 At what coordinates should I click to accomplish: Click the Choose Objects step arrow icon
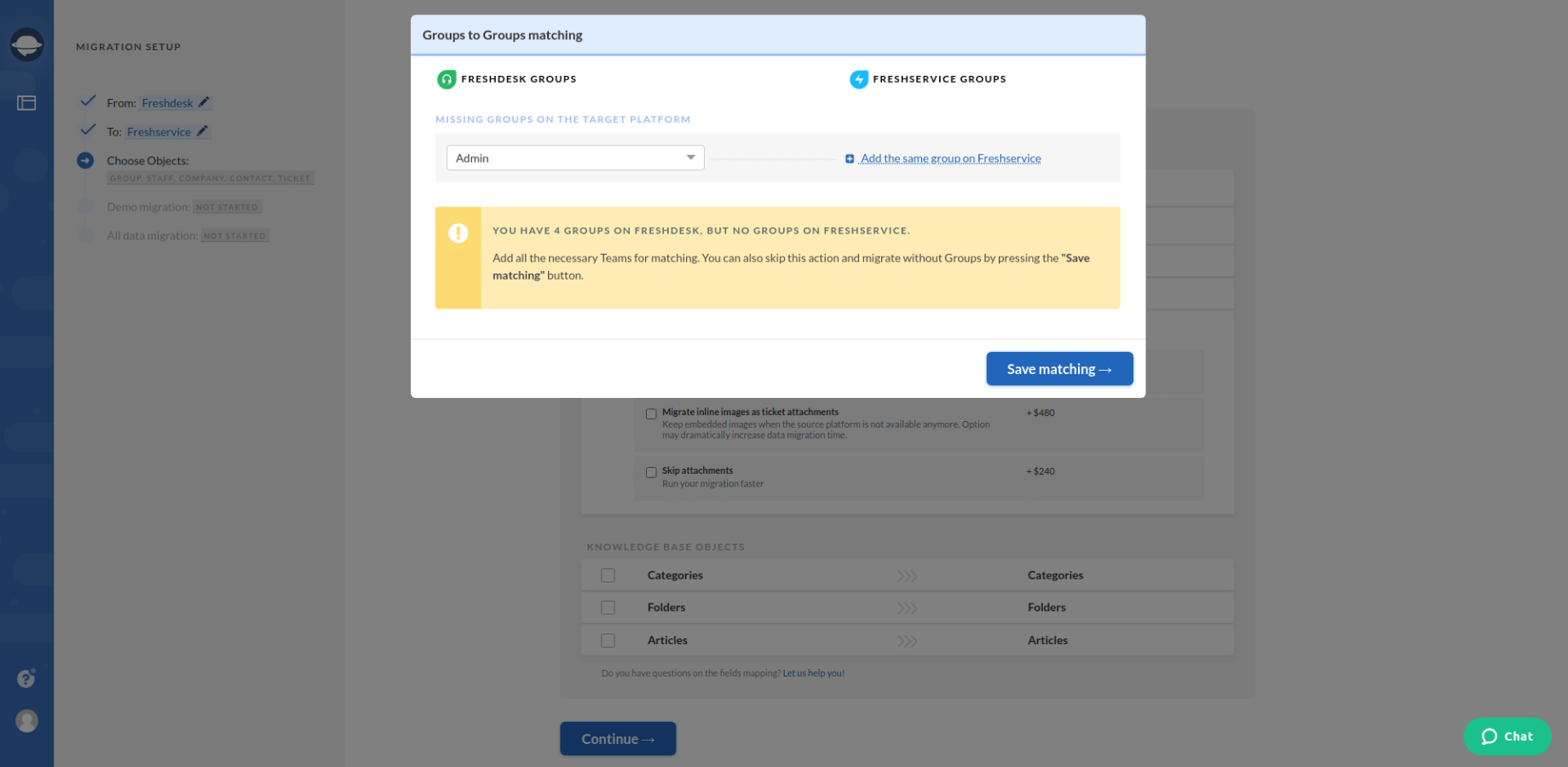click(85, 160)
